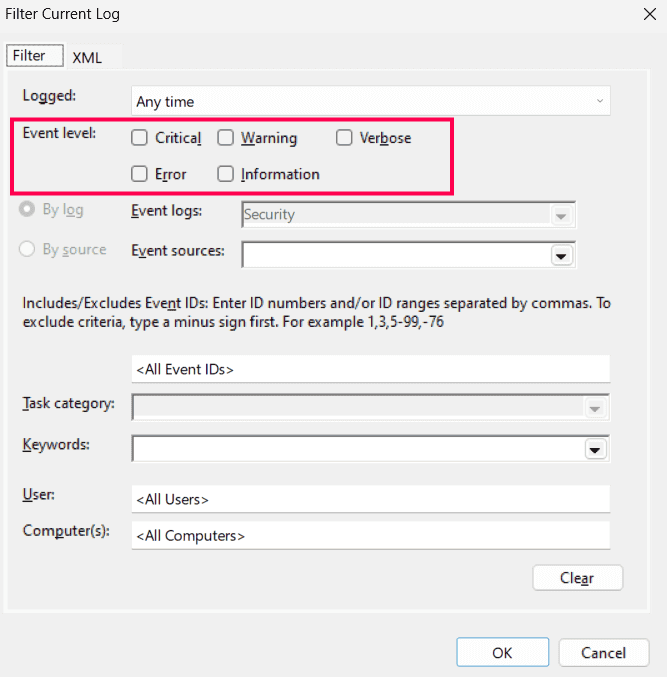Expand the Event logs Security dropdown

pyautogui.click(x=561, y=215)
